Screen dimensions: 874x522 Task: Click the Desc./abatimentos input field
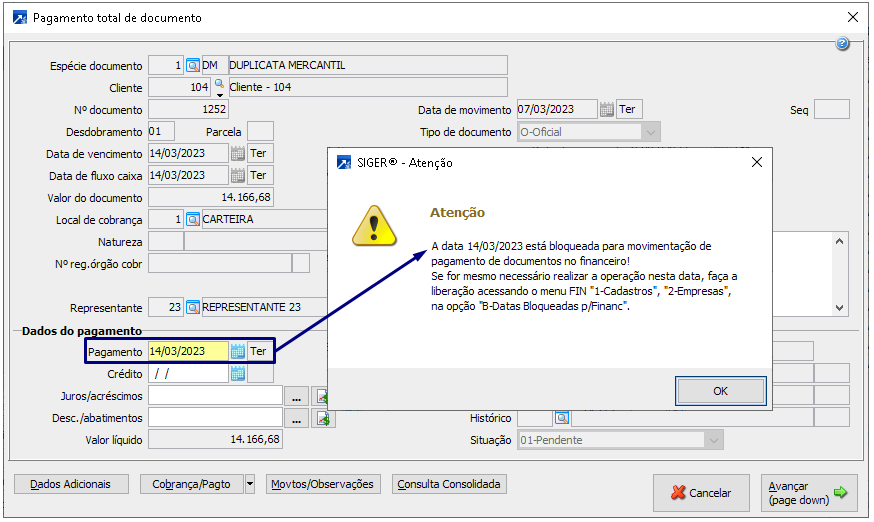tap(215, 418)
